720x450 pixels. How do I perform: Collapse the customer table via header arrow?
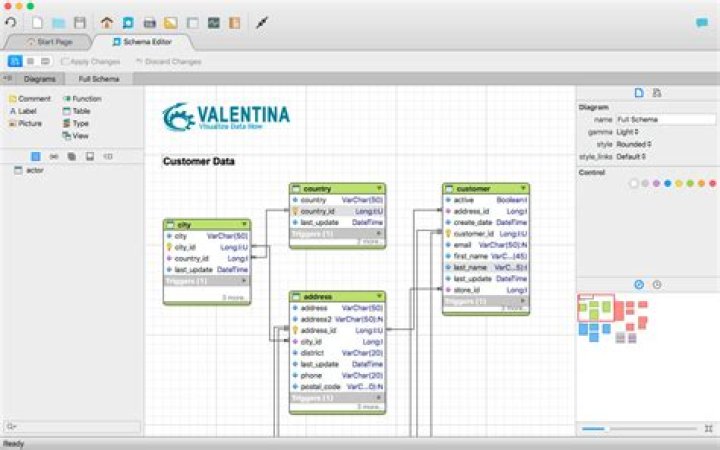[x=523, y=188]
